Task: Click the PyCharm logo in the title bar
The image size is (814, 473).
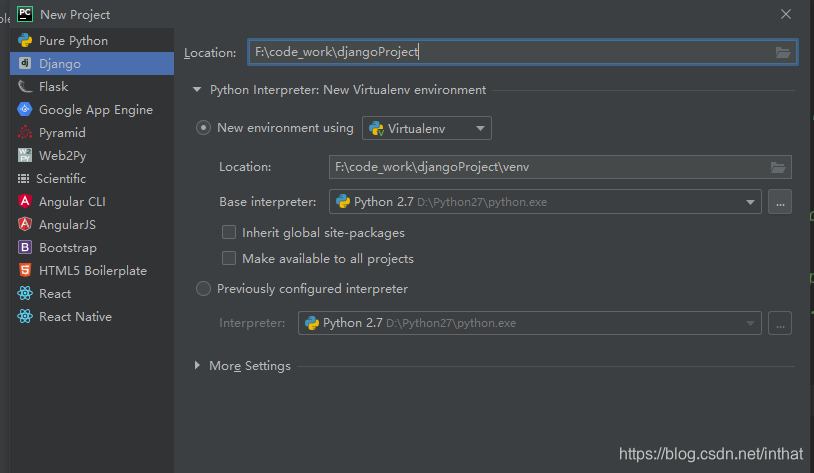Action: click(x=25, y=14)
